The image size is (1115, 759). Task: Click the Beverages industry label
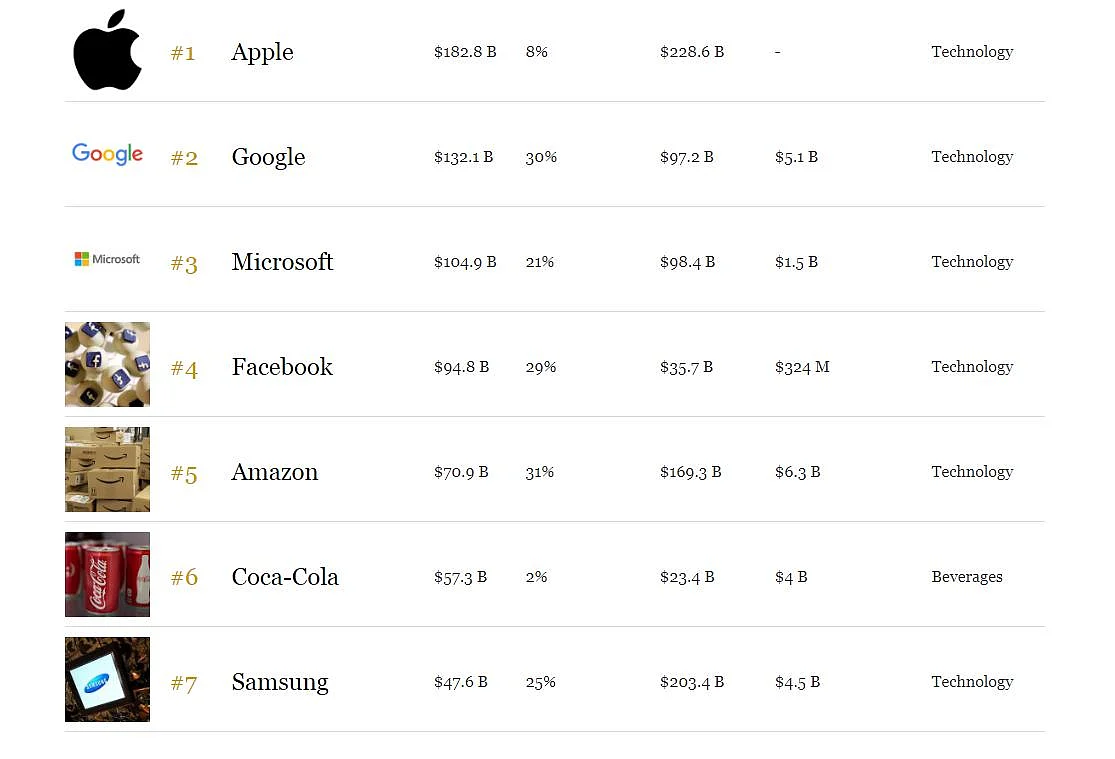967,577
